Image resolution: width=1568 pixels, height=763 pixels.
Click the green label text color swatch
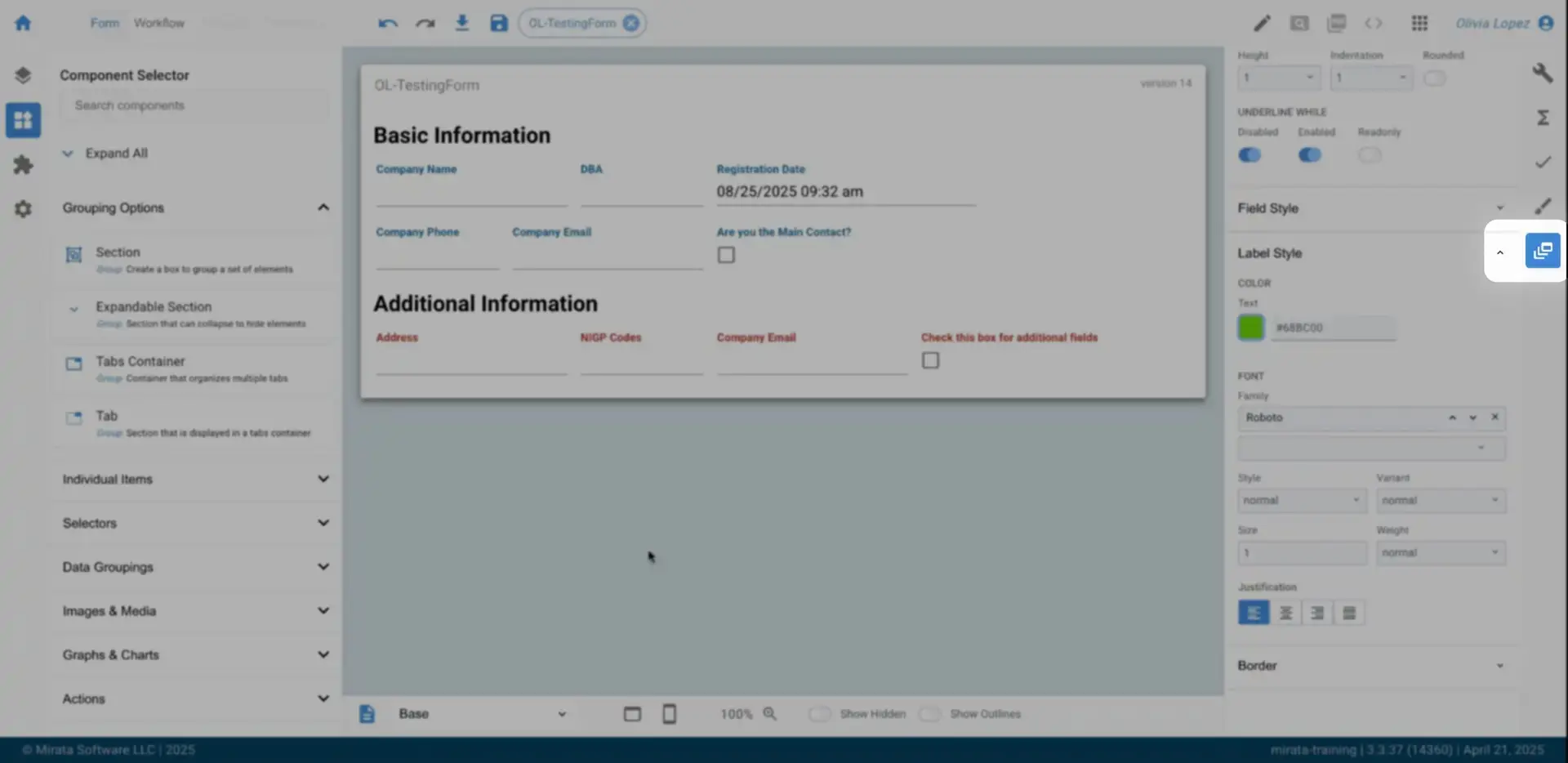coord(1252,328)
